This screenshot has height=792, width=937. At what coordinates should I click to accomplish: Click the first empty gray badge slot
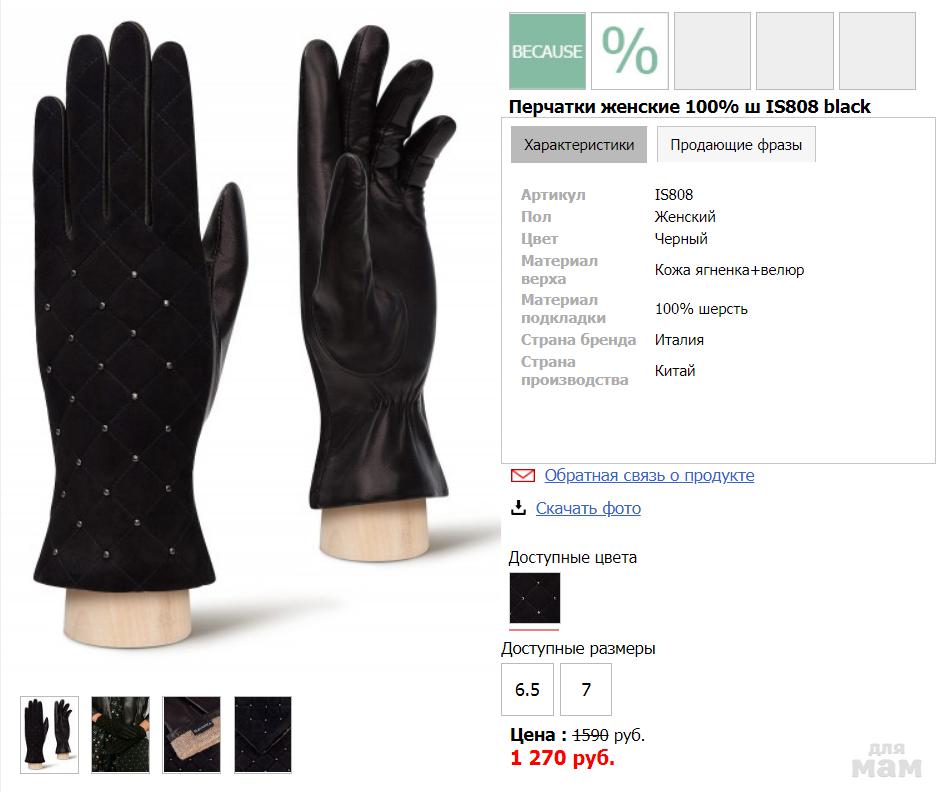(712, 51)
